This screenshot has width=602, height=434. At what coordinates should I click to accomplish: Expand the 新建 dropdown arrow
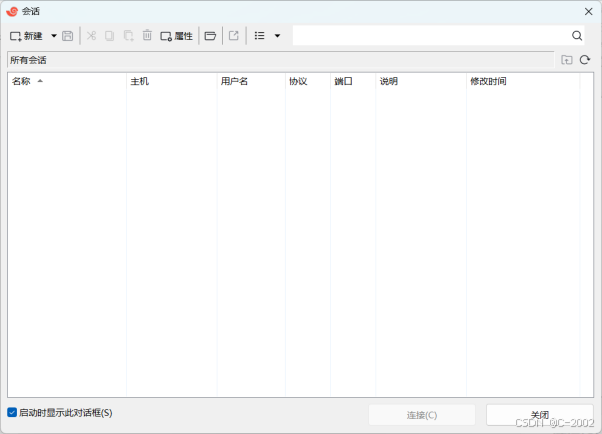tap(54, 36)
